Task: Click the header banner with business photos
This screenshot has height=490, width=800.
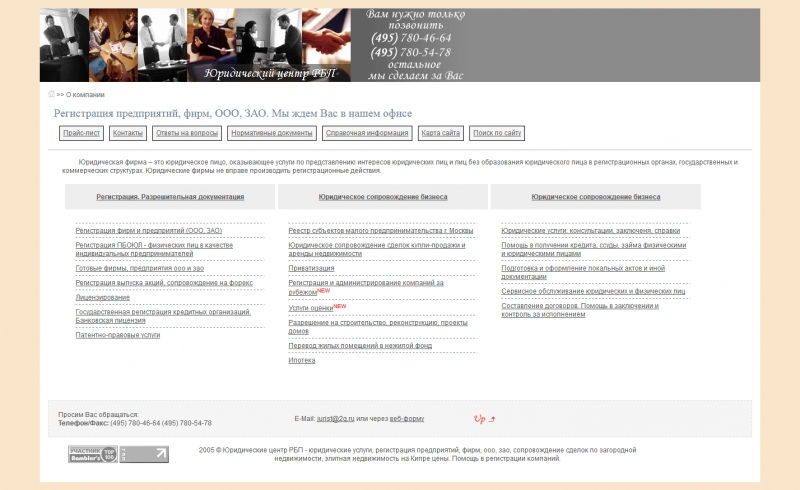Action: click(x=195, y=45)
